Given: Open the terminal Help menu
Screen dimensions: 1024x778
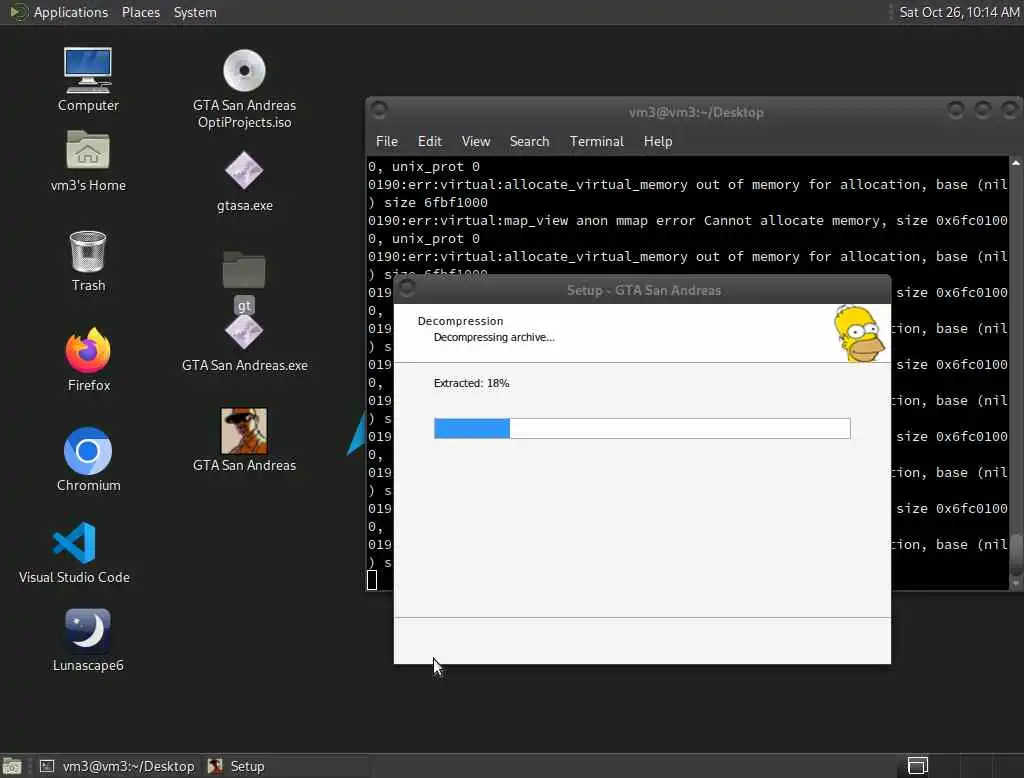Looking at the screenshot, I should coord(658,141).
